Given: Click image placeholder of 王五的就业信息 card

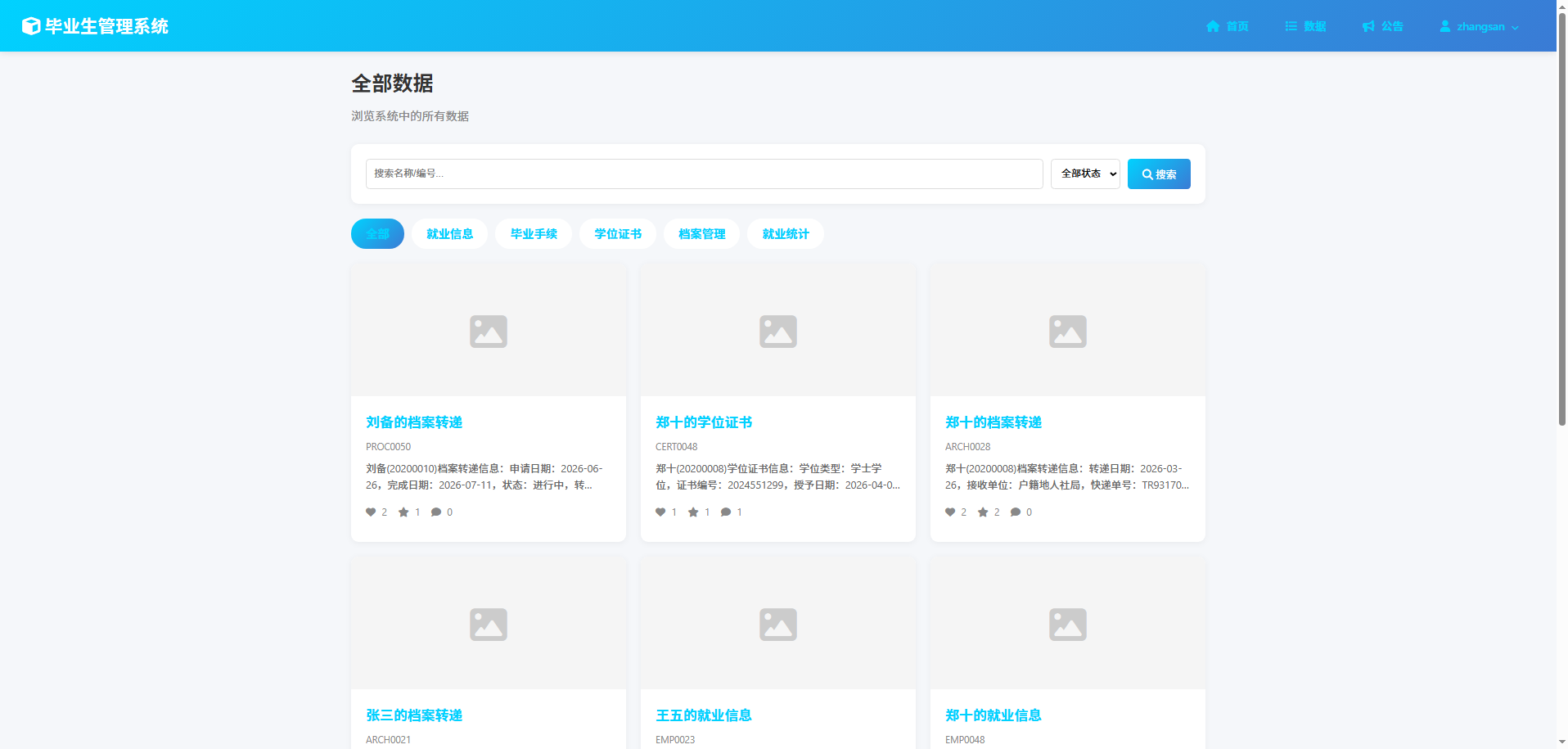Looking at the screenshot, I should [778, 624].
